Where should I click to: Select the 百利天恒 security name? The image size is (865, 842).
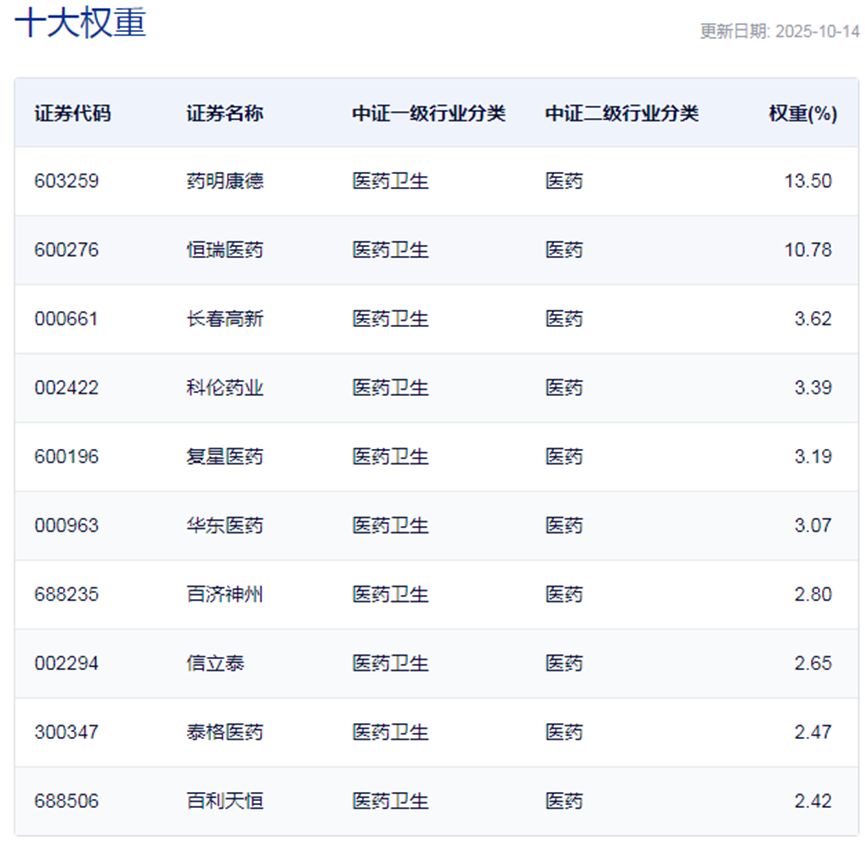(225, 802)
